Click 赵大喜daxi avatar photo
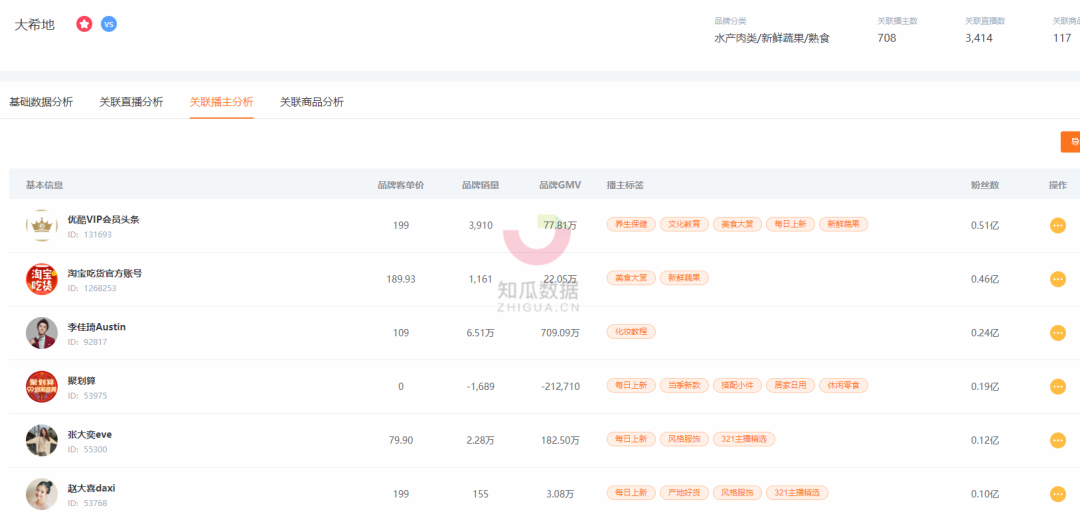Screen dimensions: 1080x518 [42, 494]
